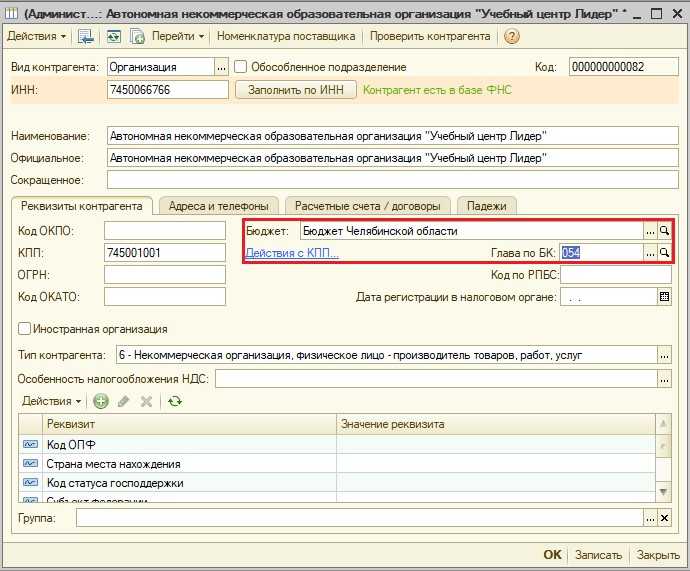Click Проверить контрагента button

[x=430, y=36]
